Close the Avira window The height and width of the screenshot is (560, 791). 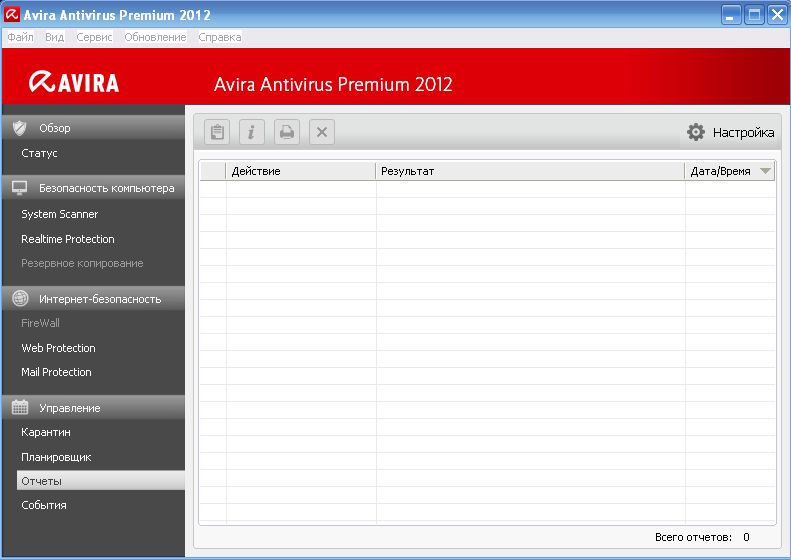(777, 15)
